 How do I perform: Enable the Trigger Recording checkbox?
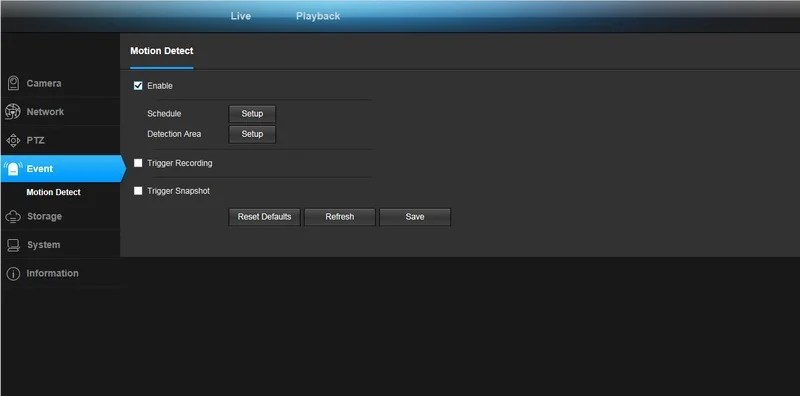[138, 163]
